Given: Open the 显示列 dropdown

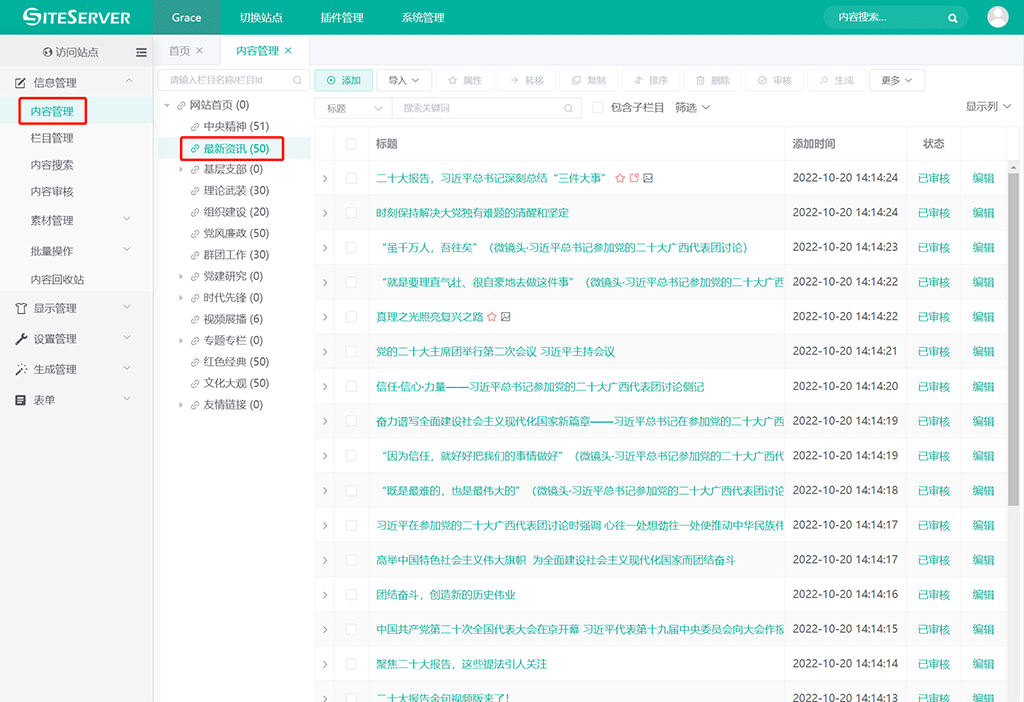Looking at the screenshot, I should tap(985, 108).
